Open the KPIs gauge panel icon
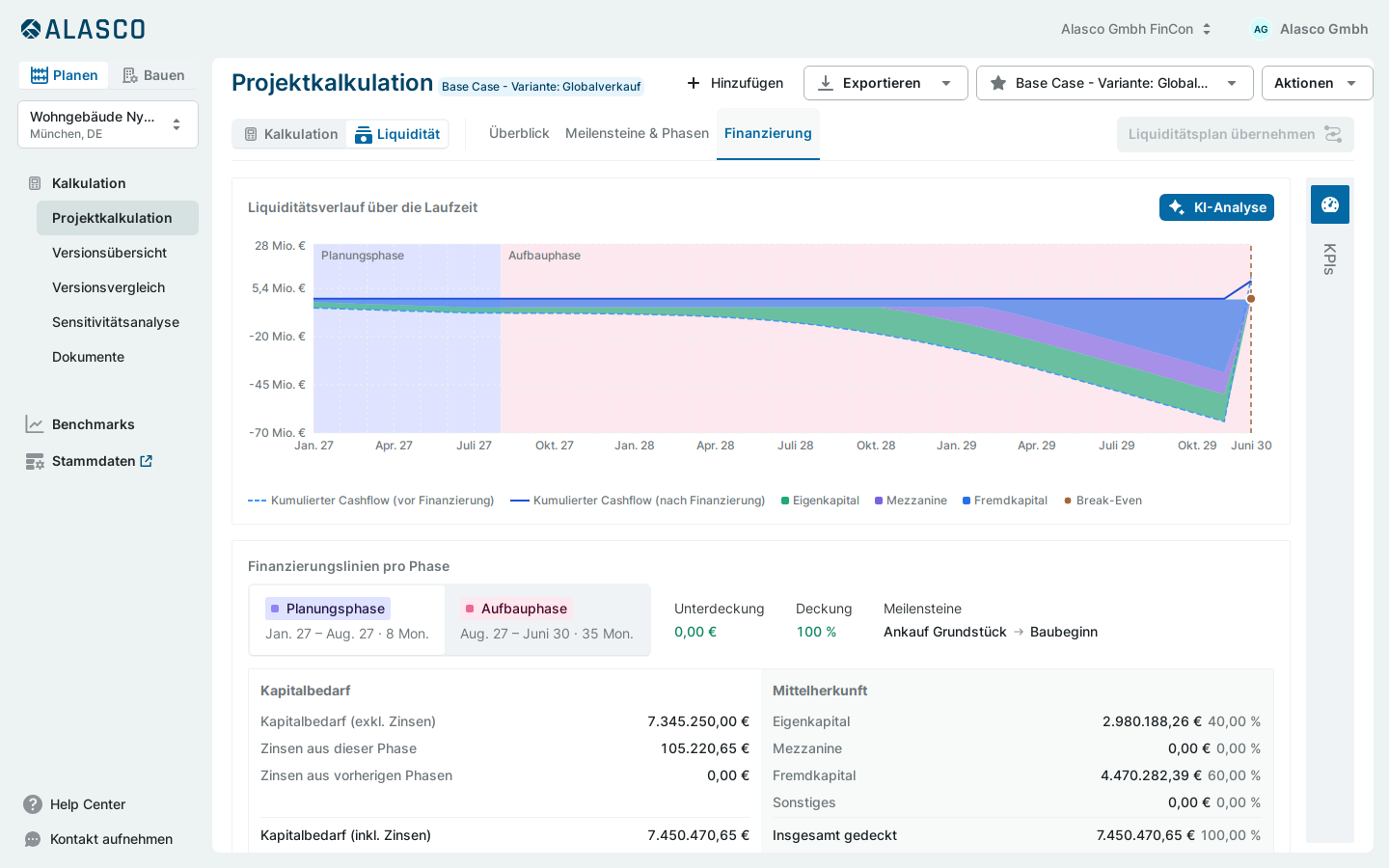The height and width of the screenshot is (868, 1389). click(1329, 204)
